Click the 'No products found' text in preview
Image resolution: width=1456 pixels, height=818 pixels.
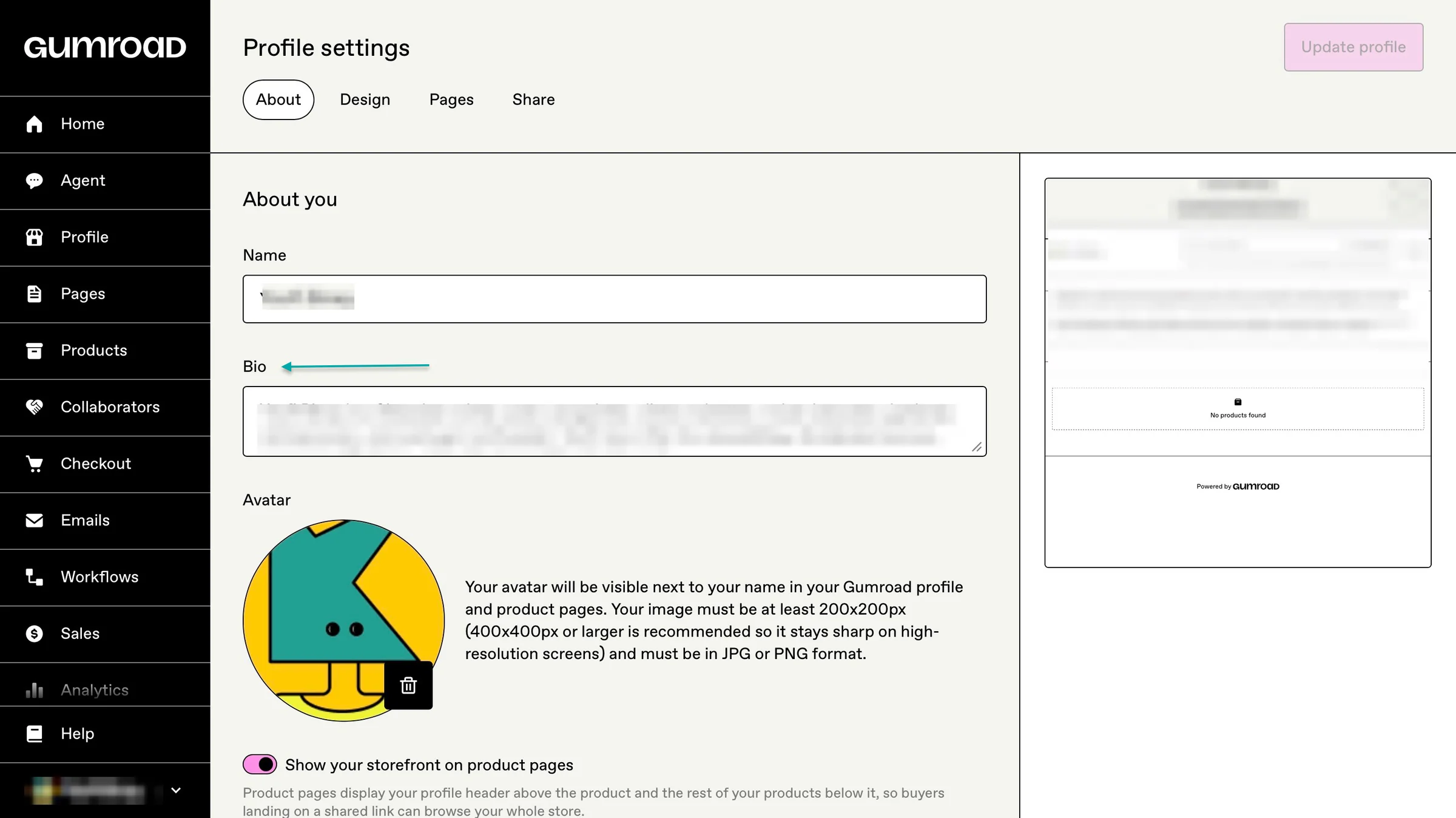(x=1238, y=416)
